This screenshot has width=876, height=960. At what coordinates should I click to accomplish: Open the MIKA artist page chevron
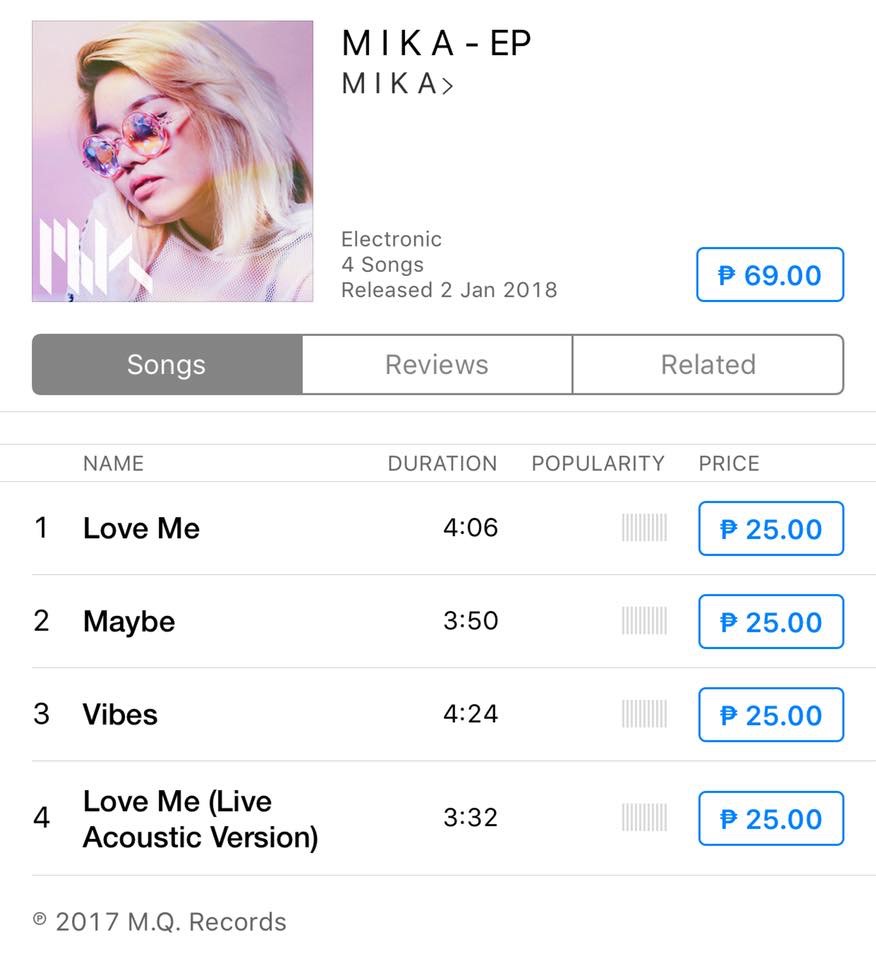click(x=448, y=86)
